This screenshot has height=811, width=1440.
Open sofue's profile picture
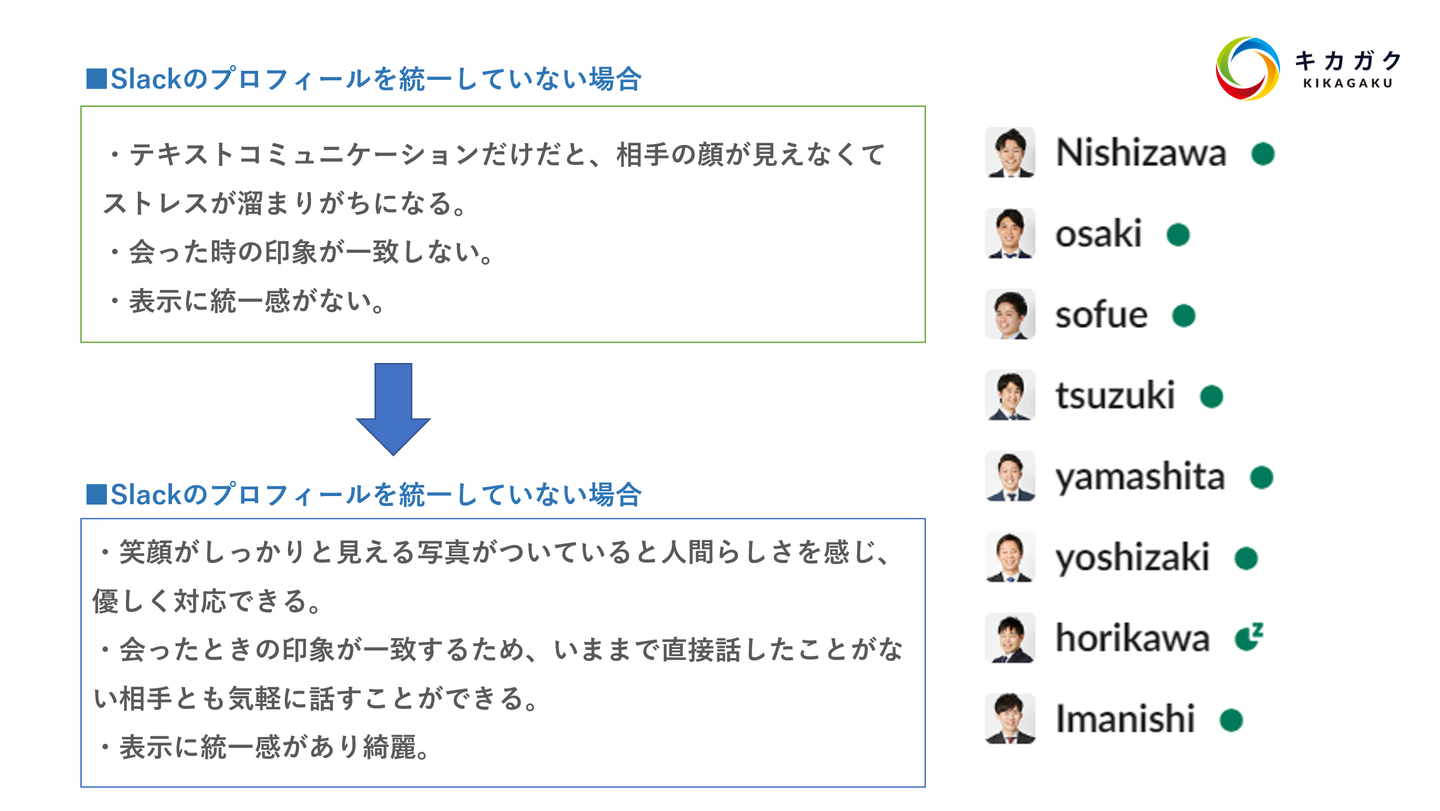pyautogui.click(x=1010, y=315)
